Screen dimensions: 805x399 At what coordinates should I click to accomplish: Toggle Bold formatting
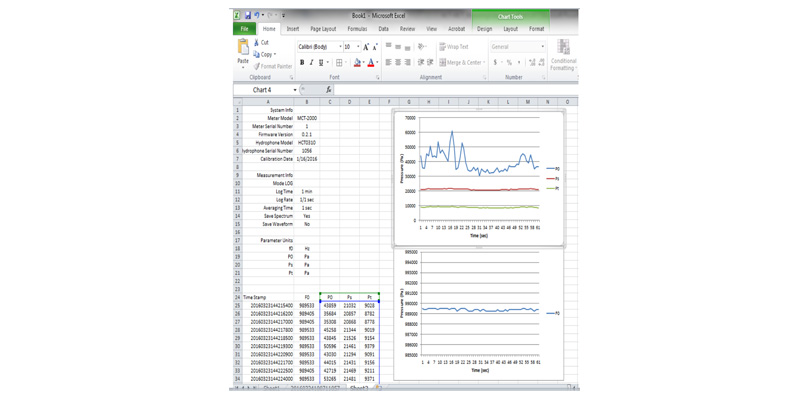click(302, 63)
